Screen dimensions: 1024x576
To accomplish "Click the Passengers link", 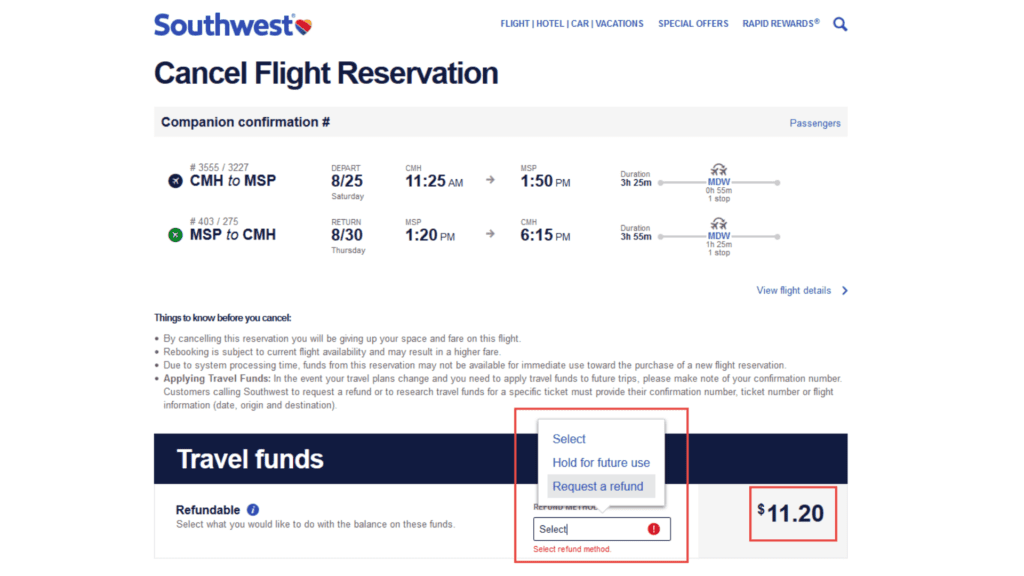I will click(815, 124).
